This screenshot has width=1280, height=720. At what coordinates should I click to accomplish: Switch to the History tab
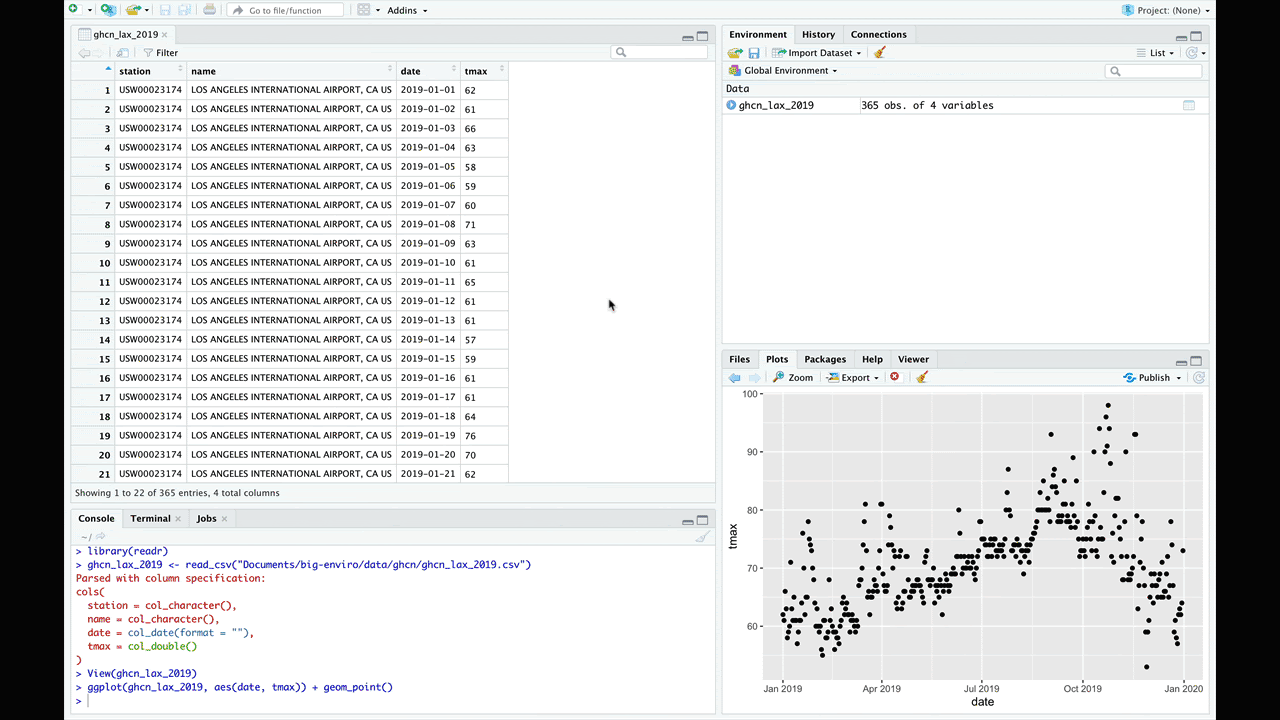818,34
